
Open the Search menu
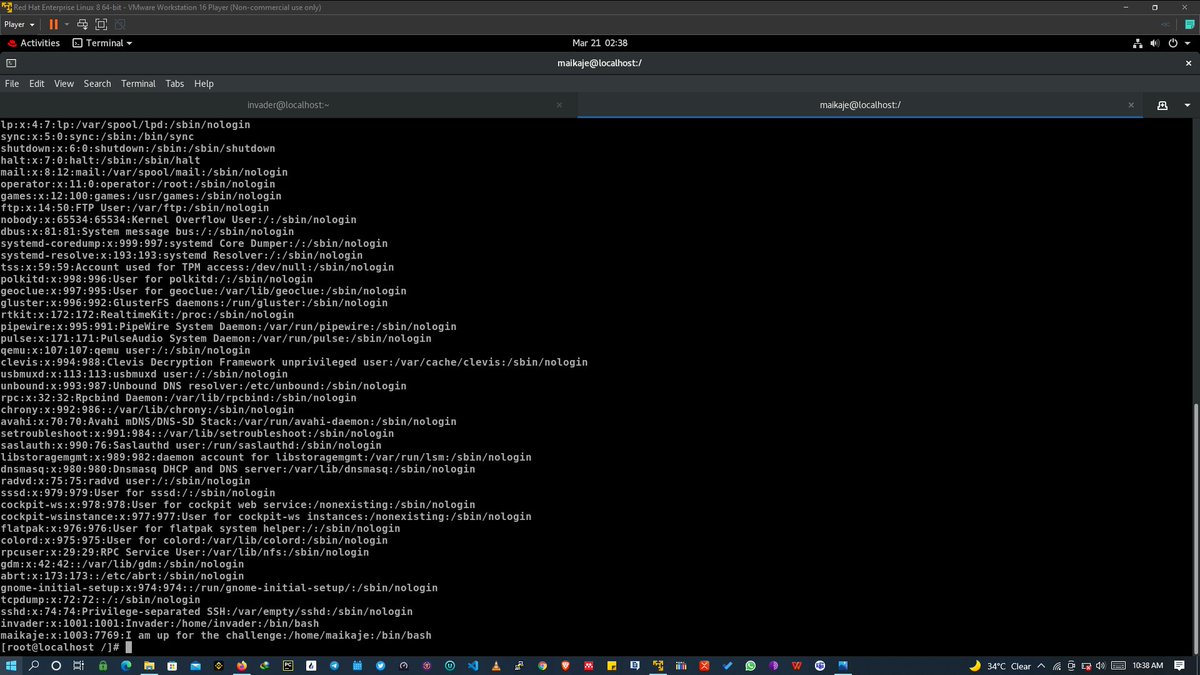[x=98, y=84]
